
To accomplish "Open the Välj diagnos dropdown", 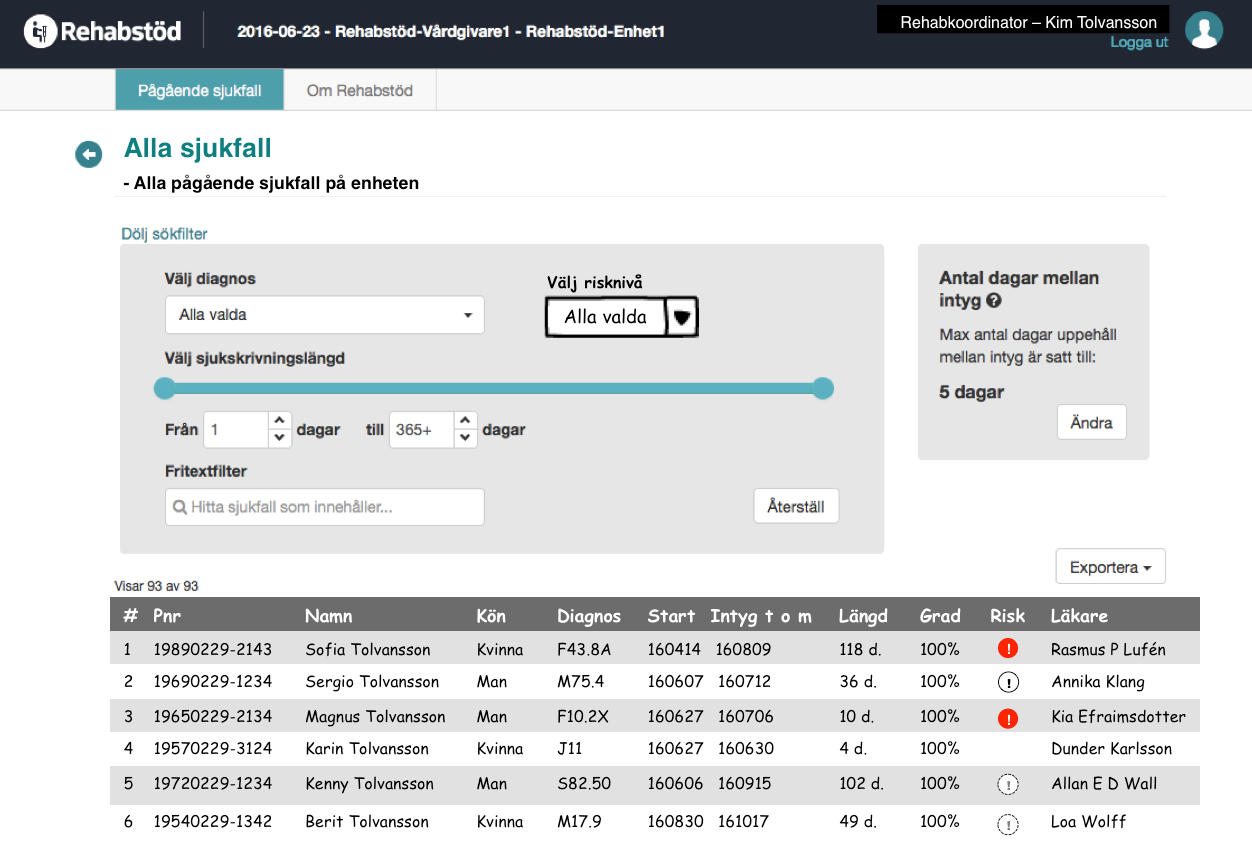I will [324, 315].
